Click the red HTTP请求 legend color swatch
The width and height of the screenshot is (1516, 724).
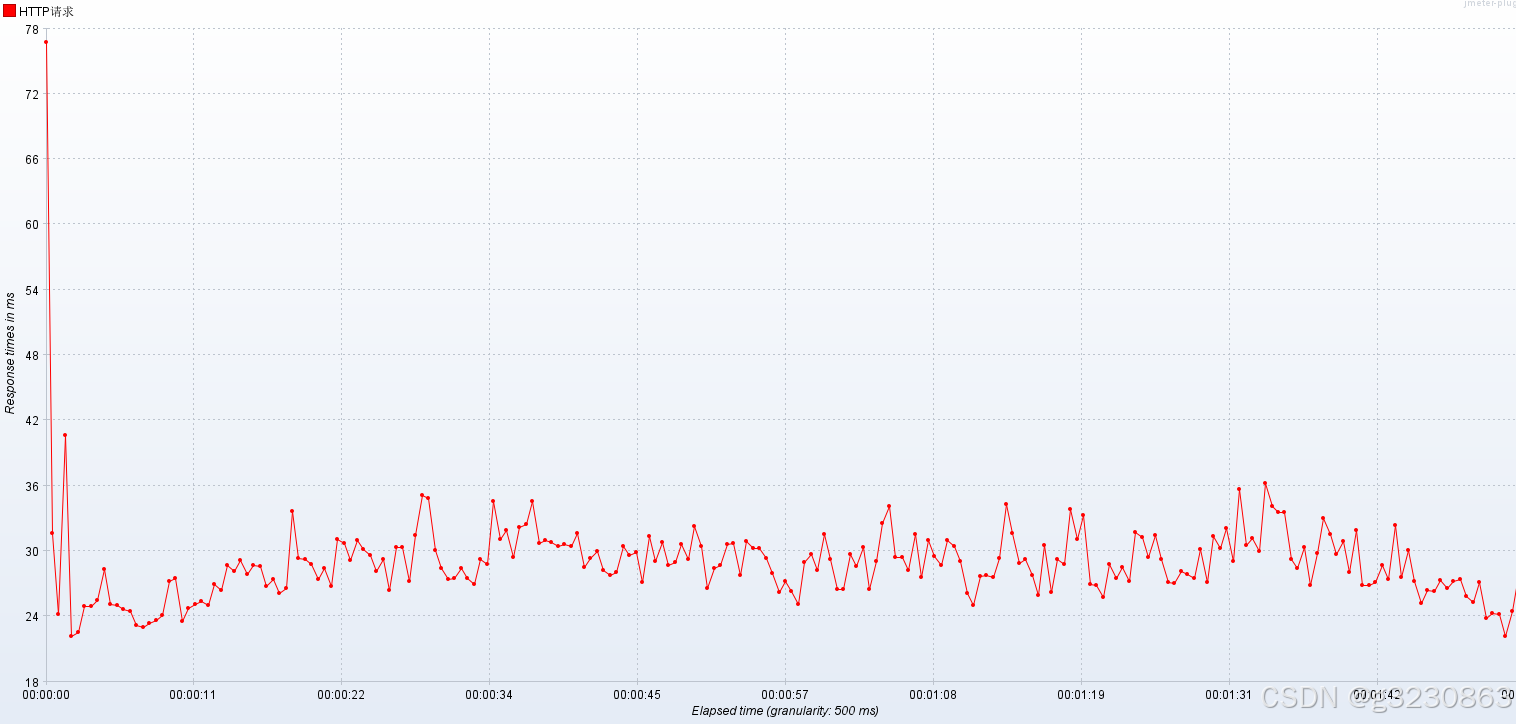tap(10, 11)
